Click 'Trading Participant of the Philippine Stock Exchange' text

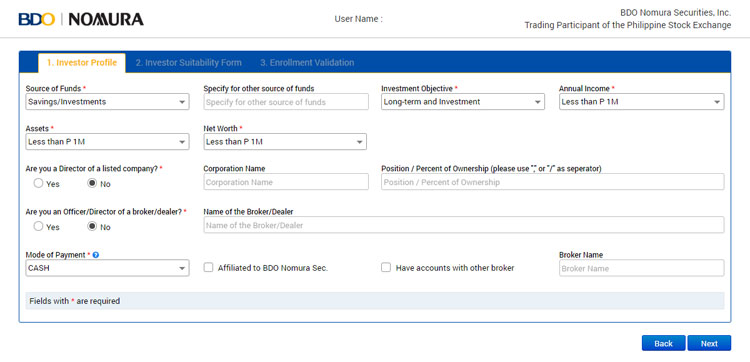[628, 25]
